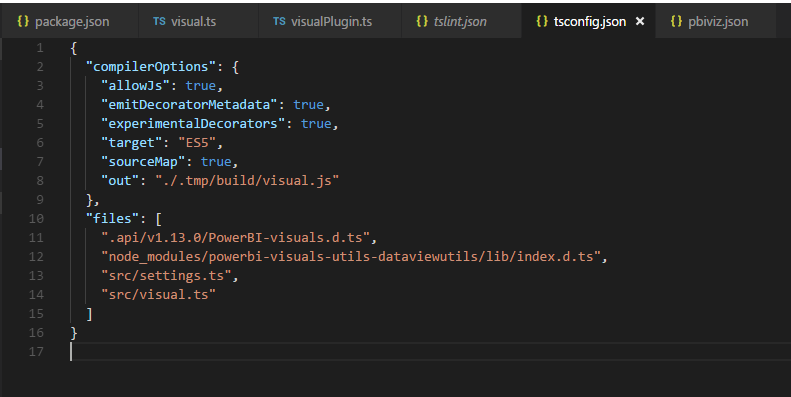Click the "target" property key
The width and height of the screenshot is (791, 397).
click(131, 143)
